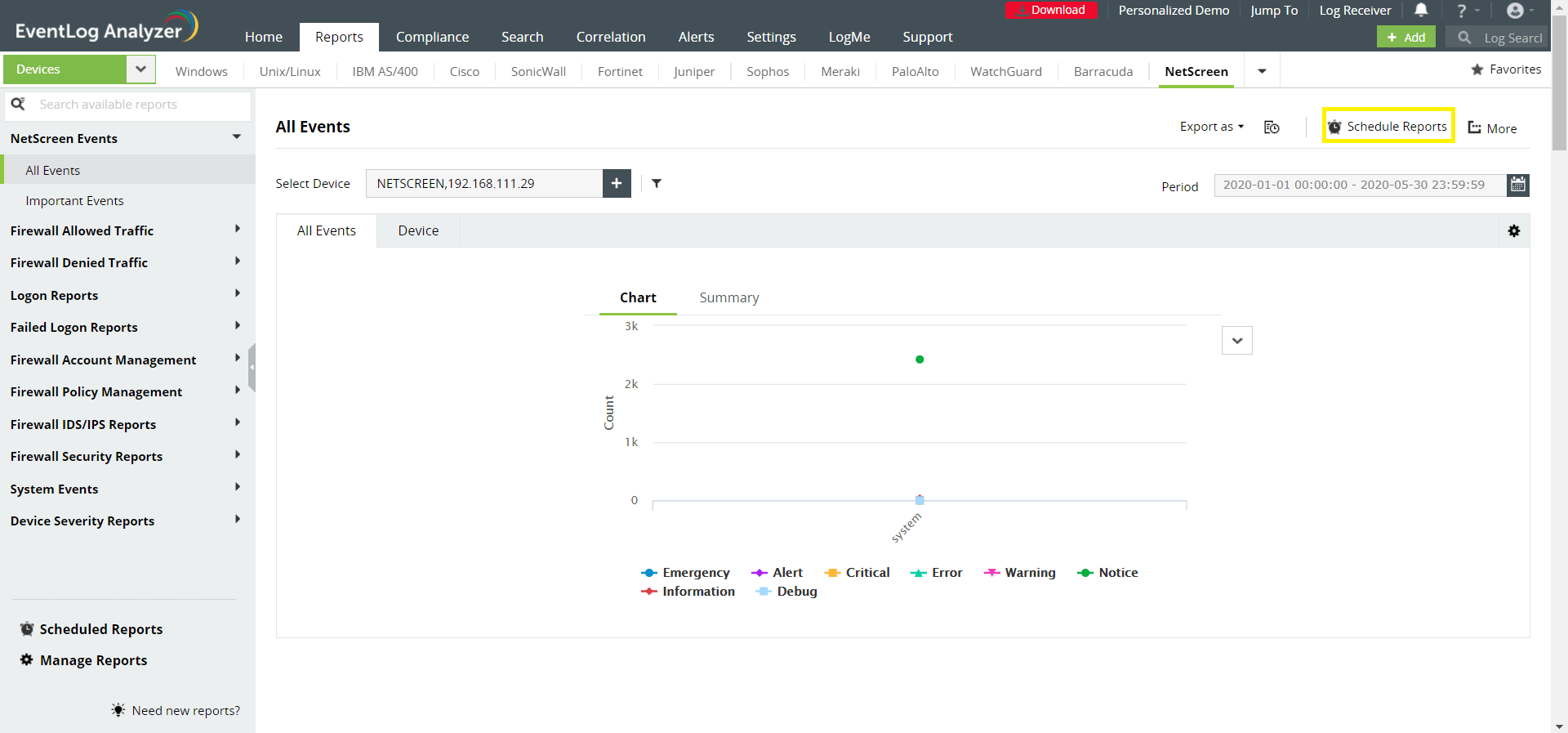Open the Log Receiver link
The height and width of the screenshot is (733, 1568).
1355,11
